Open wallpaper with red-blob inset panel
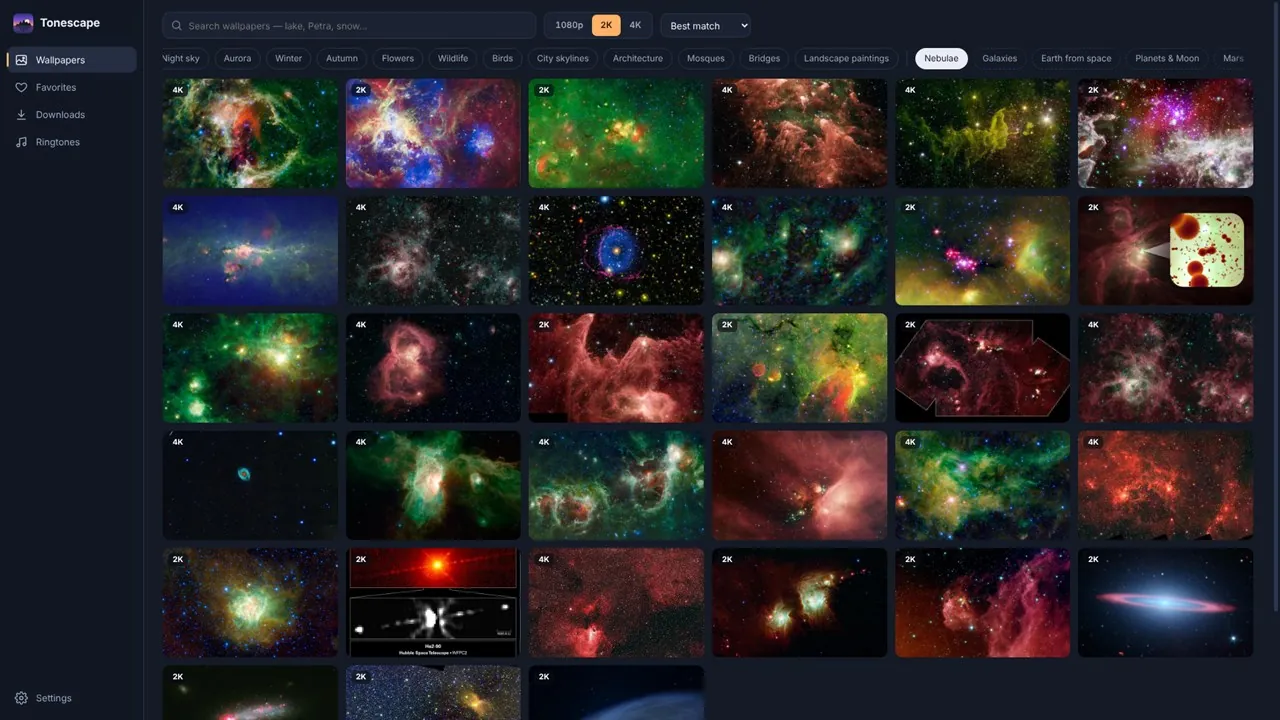 (1165, 251)
